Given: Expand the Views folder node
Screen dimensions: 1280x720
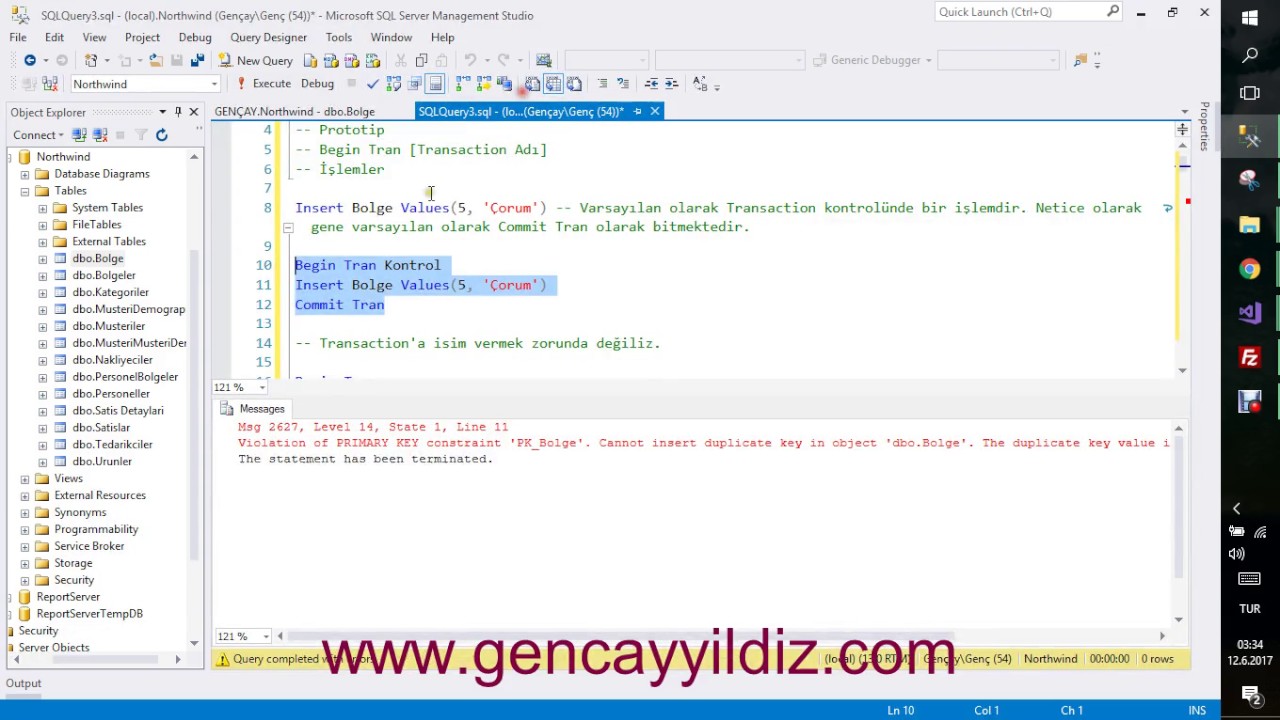Looking at the screenshot, I should (x=25, y=478).
